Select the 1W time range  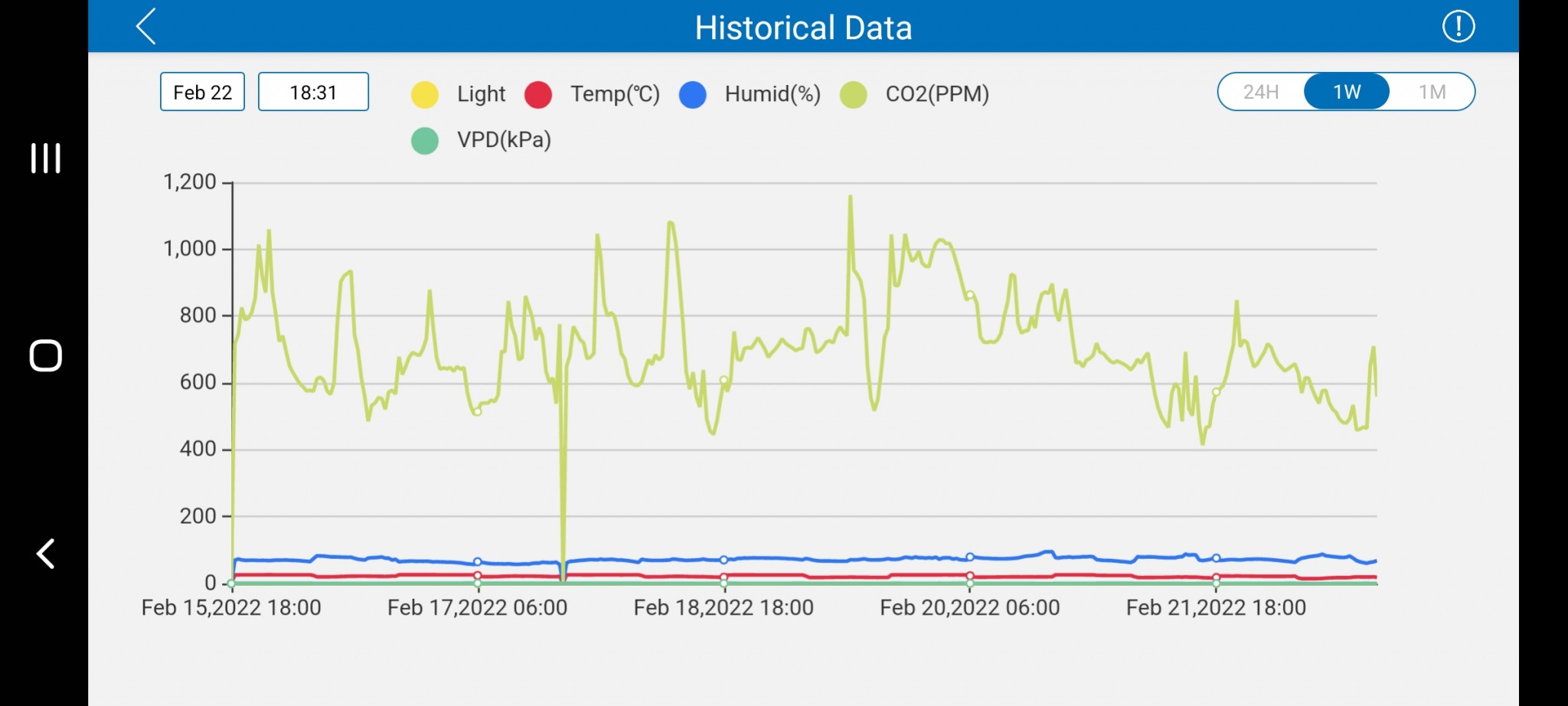1347,92
